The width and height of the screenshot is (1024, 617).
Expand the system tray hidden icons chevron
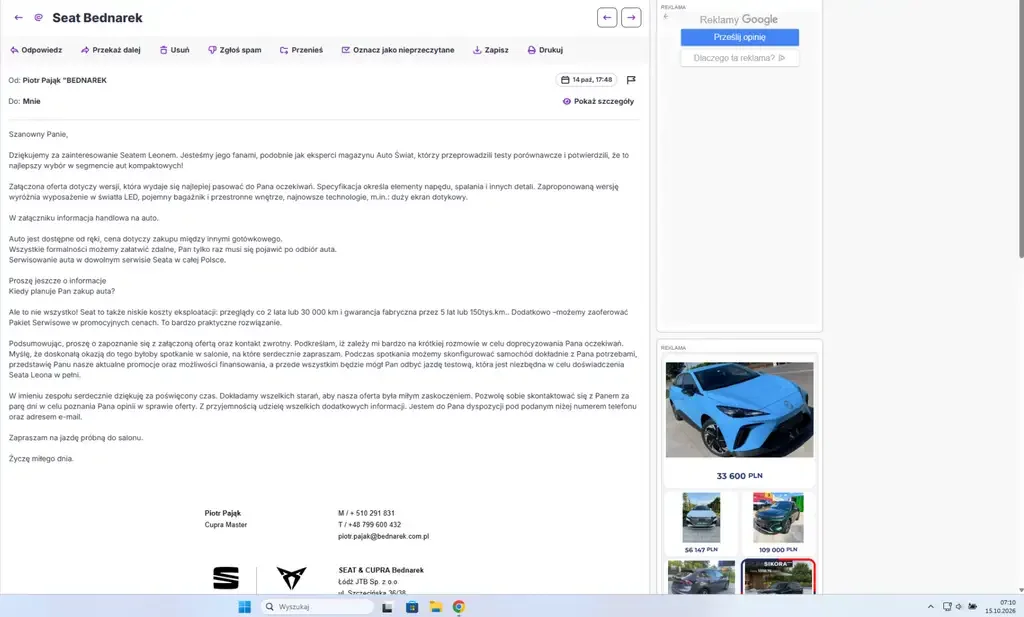tap(931, 607)
